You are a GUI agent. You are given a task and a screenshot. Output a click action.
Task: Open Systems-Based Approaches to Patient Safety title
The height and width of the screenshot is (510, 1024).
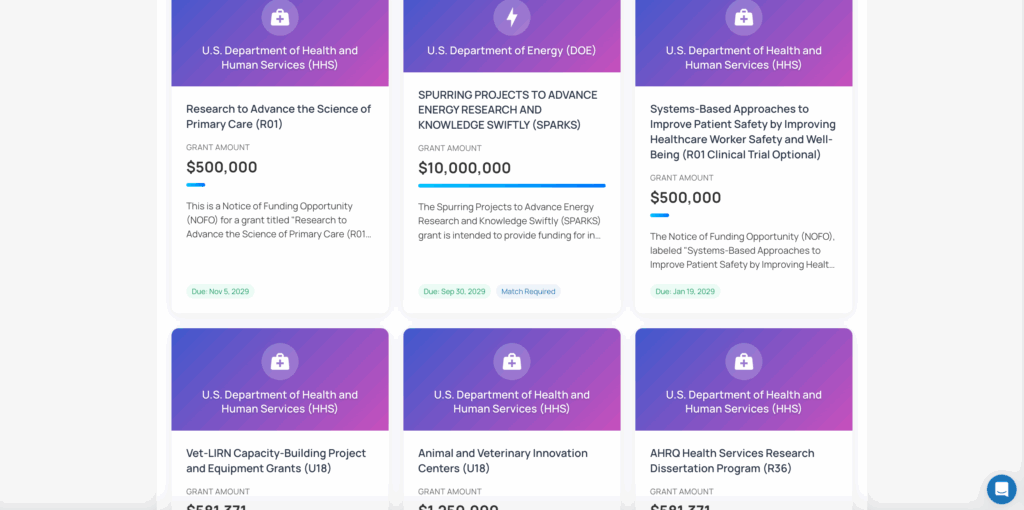(x=742, y=131)
